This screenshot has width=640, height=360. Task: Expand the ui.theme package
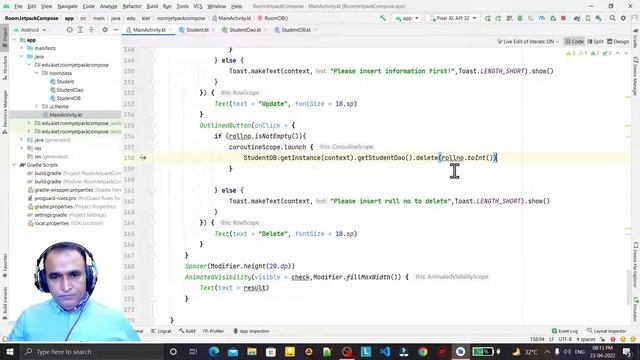[36, 107]
